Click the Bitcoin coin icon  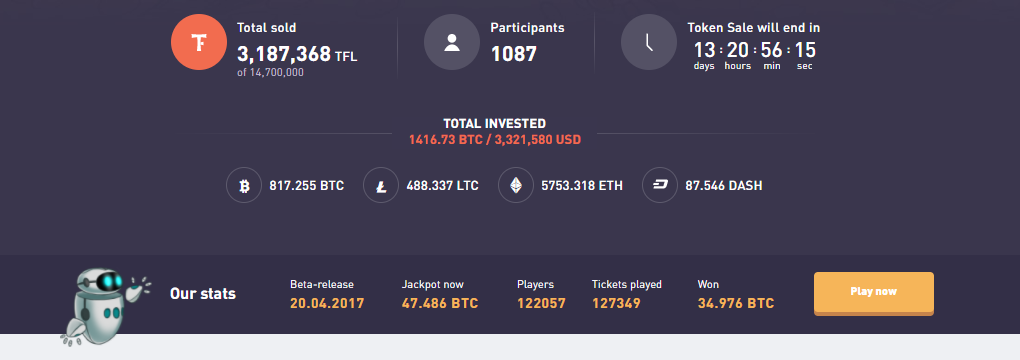(x=244, y=186)
